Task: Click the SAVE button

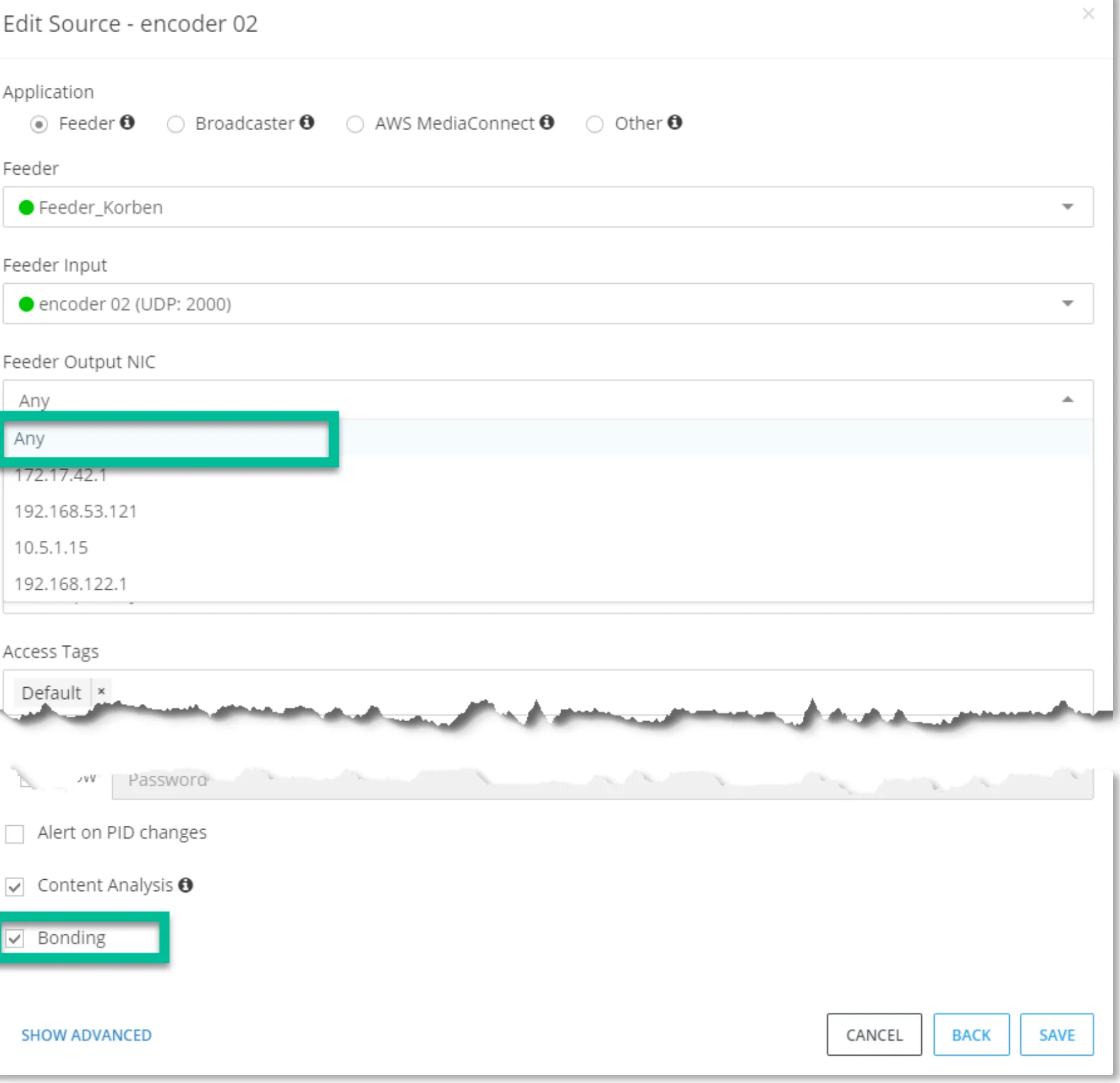Action: 1057,1035
